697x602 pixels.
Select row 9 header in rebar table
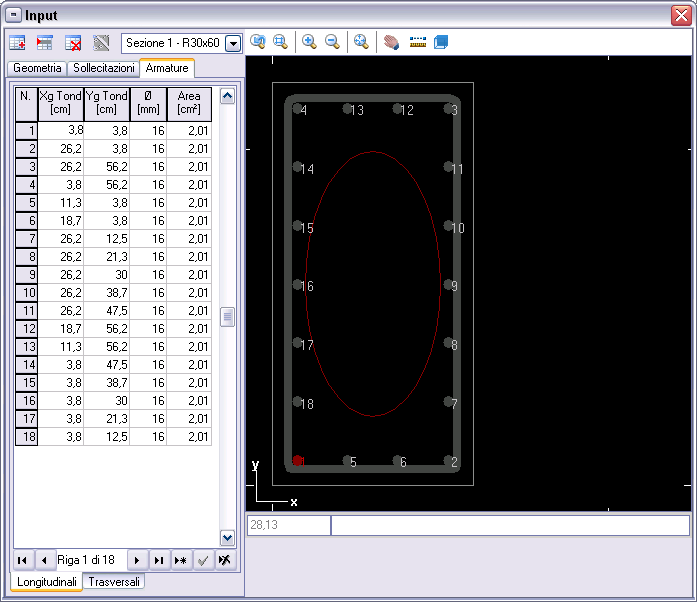pos(26,275)
